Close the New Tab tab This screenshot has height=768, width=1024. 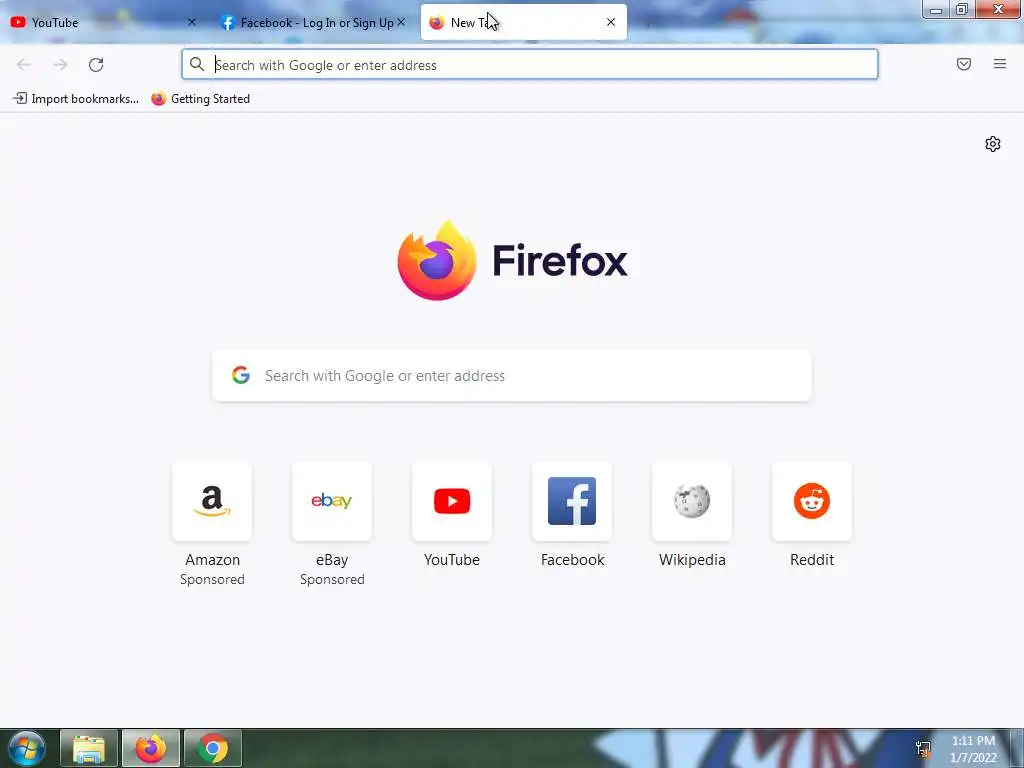(x=611, y=22)
